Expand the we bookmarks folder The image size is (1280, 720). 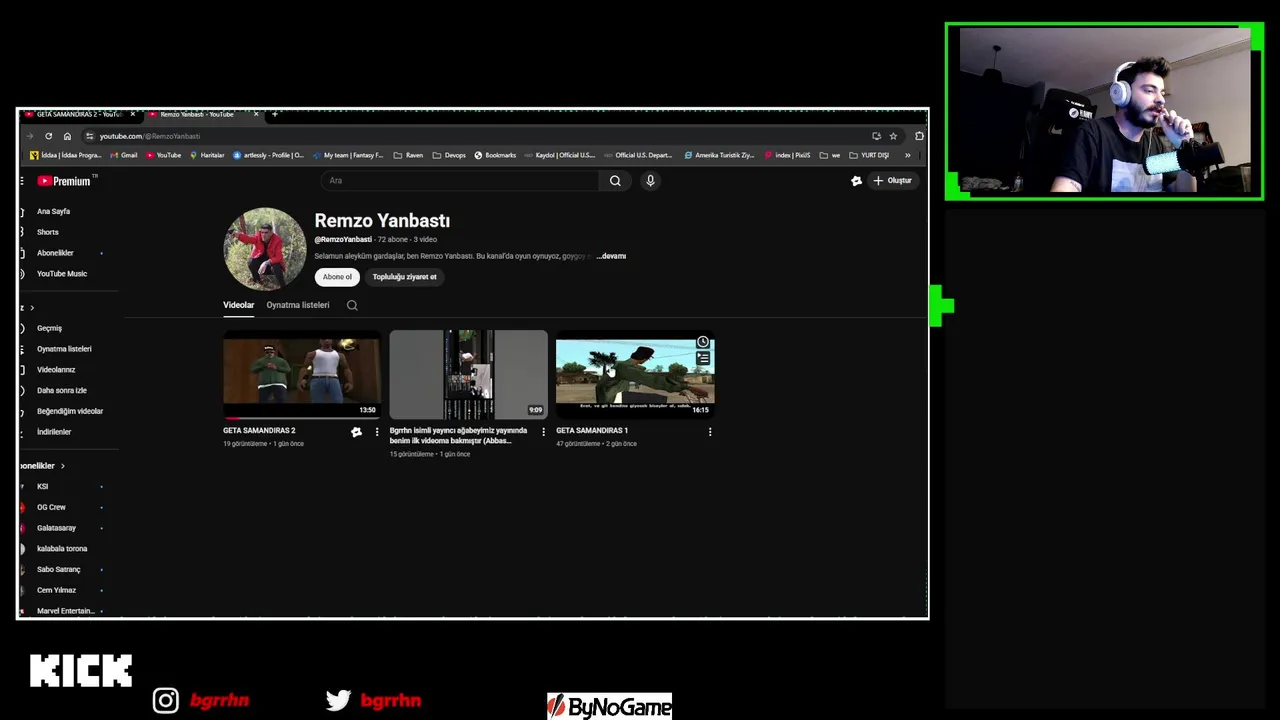pyautogui.click(x=829, y=155)
